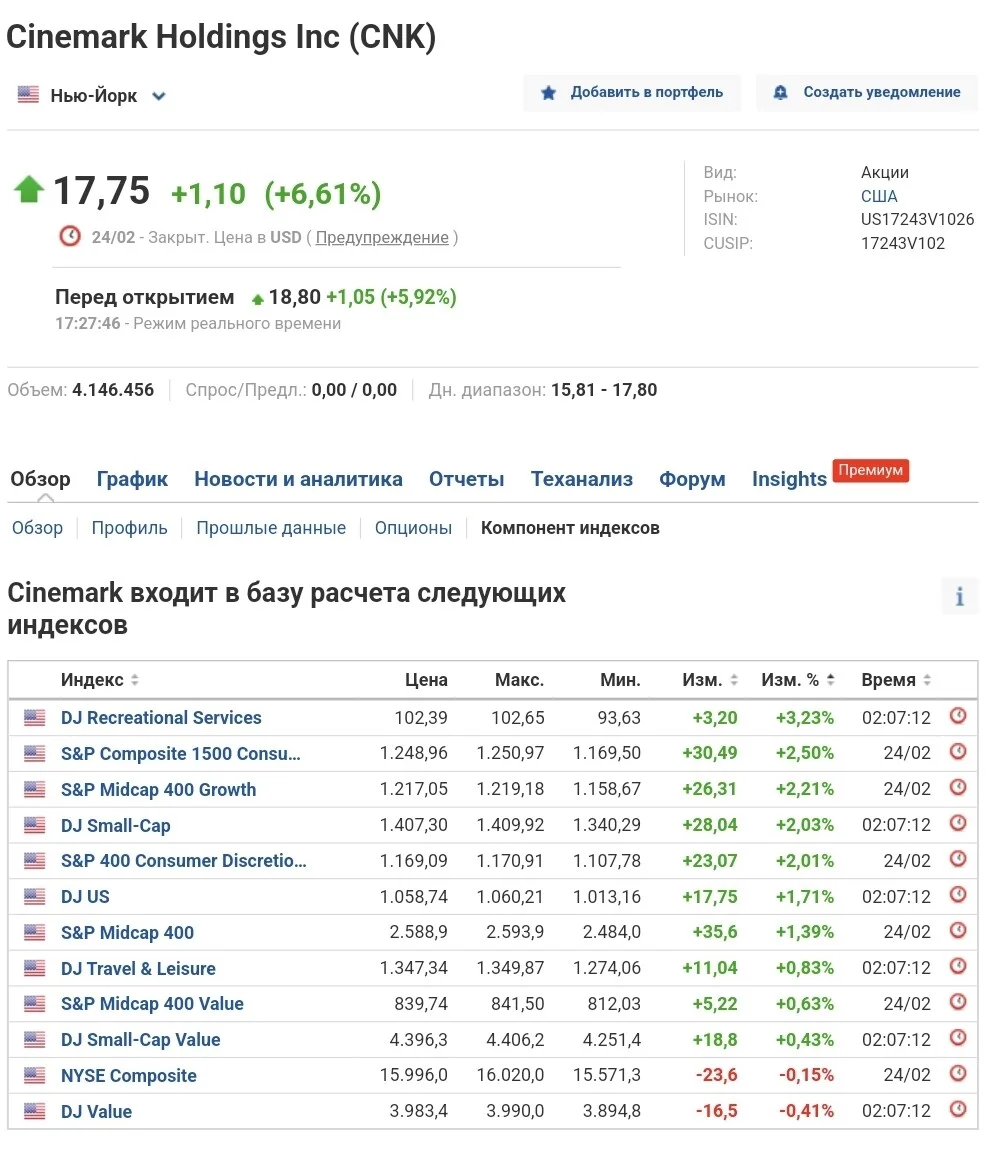
Task: Open S&P 400 Consumer Discretio... link
Action: 184,861
